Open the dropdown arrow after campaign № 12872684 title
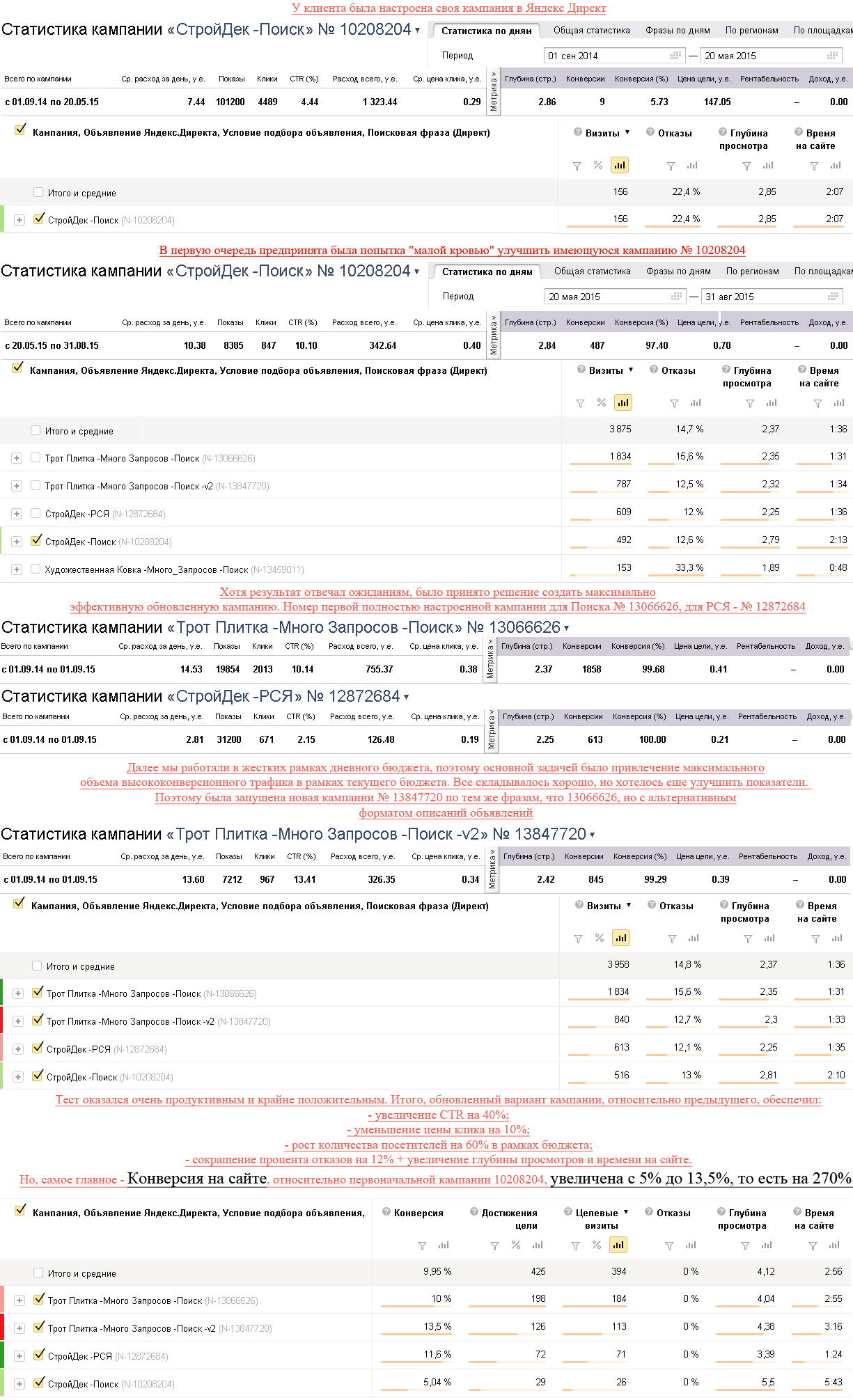This screenshot has height=1400, width=853. coord(406,698)
